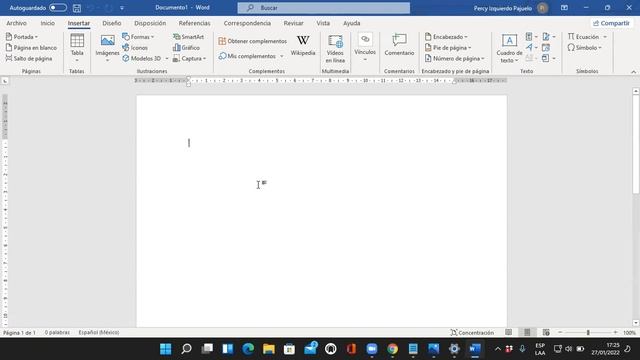Click the Buscar search box
Screen dimensions: 640x360
point(324,8)
